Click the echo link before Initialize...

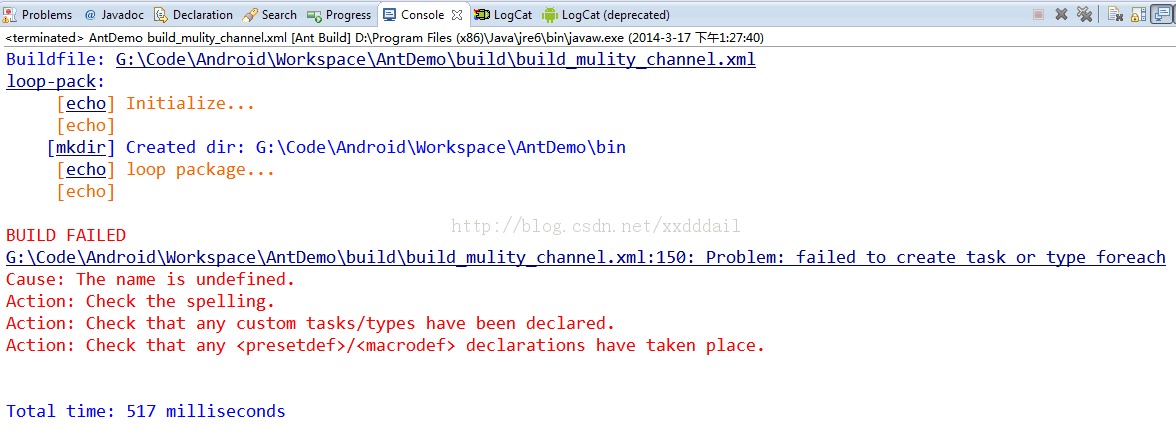pyautogui.click(x=86, y=103)
